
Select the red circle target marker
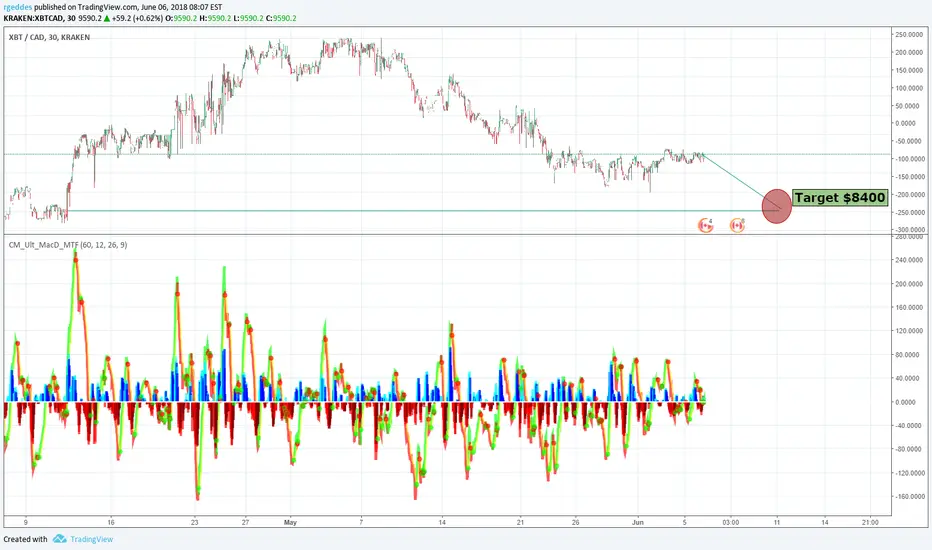pos(776,206)
